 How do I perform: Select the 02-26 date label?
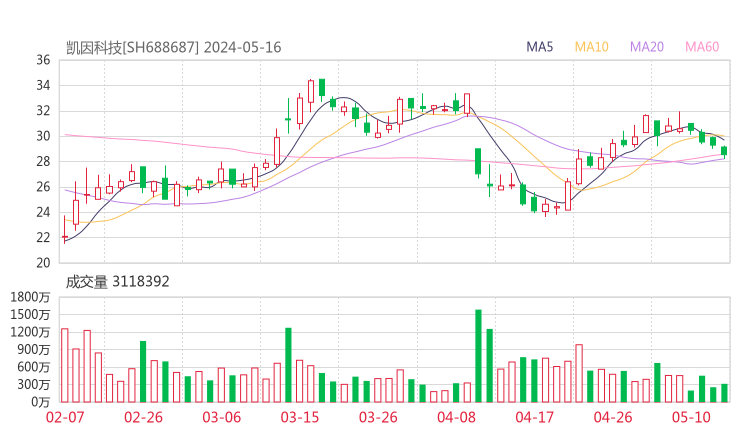143,417
